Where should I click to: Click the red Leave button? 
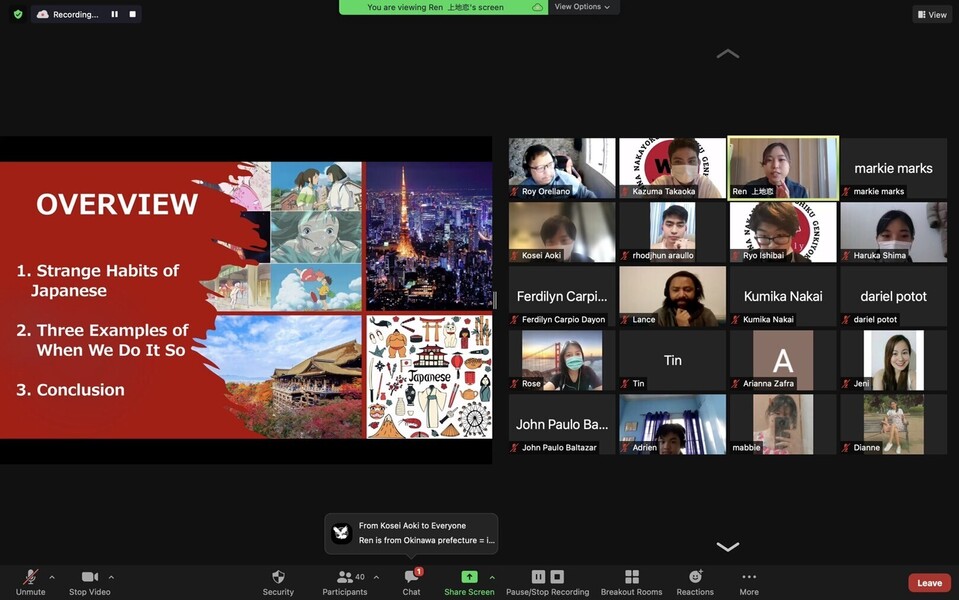point(929,583)
